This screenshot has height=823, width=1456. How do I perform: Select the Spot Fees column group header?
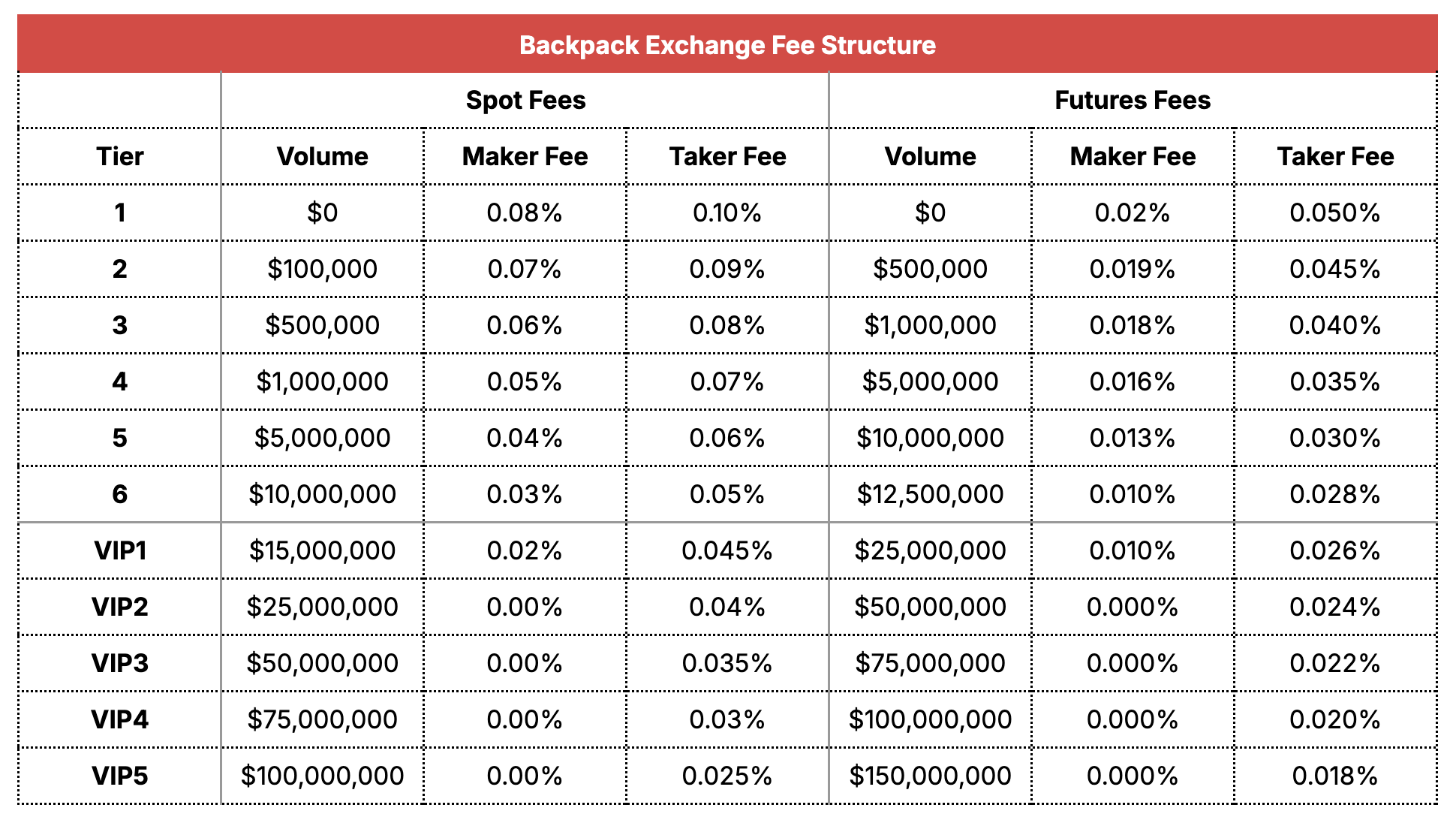click(525, 100)
